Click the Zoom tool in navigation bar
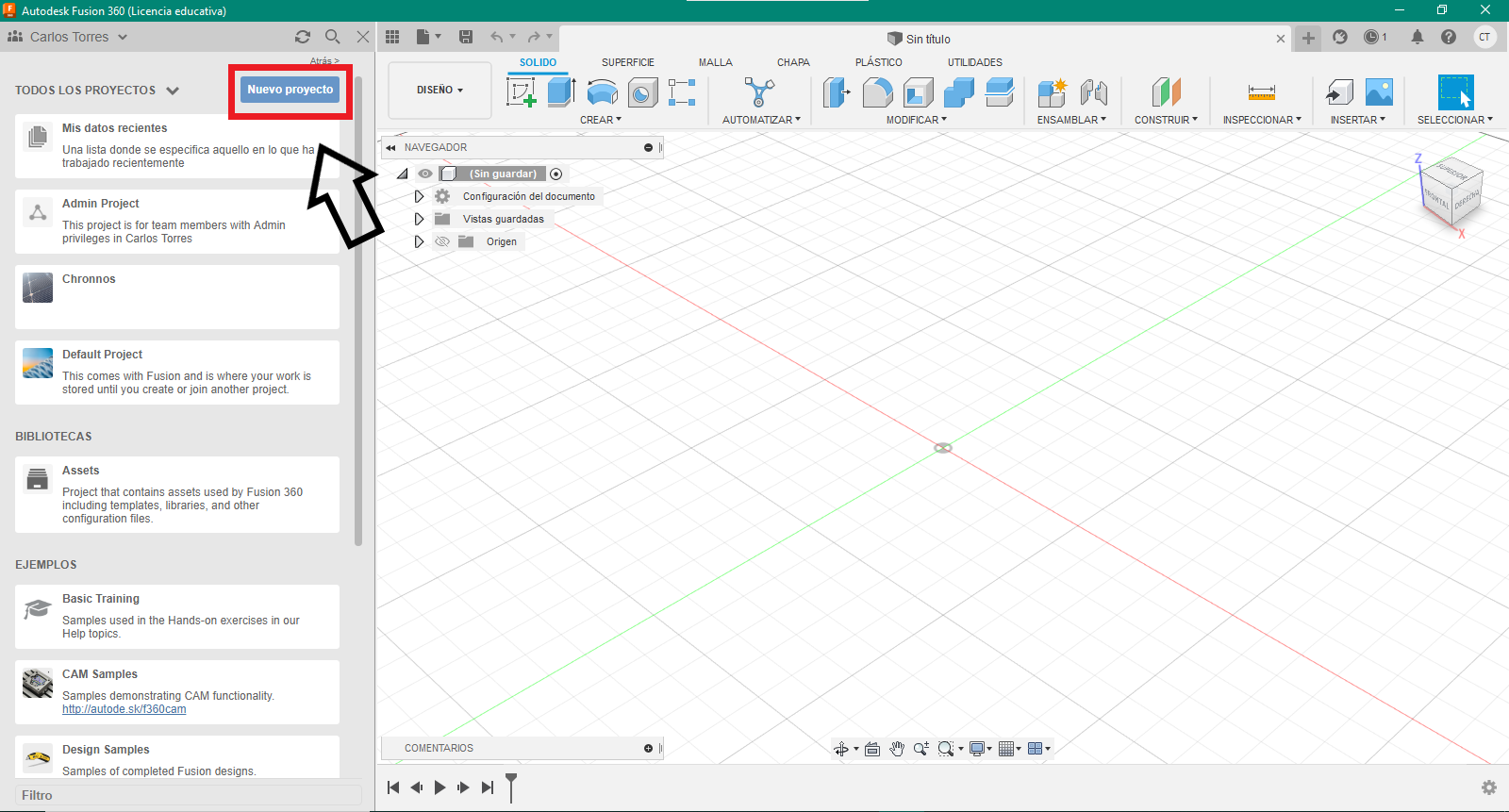This screenshot has width=1509, height=812. tap(921, 749)
